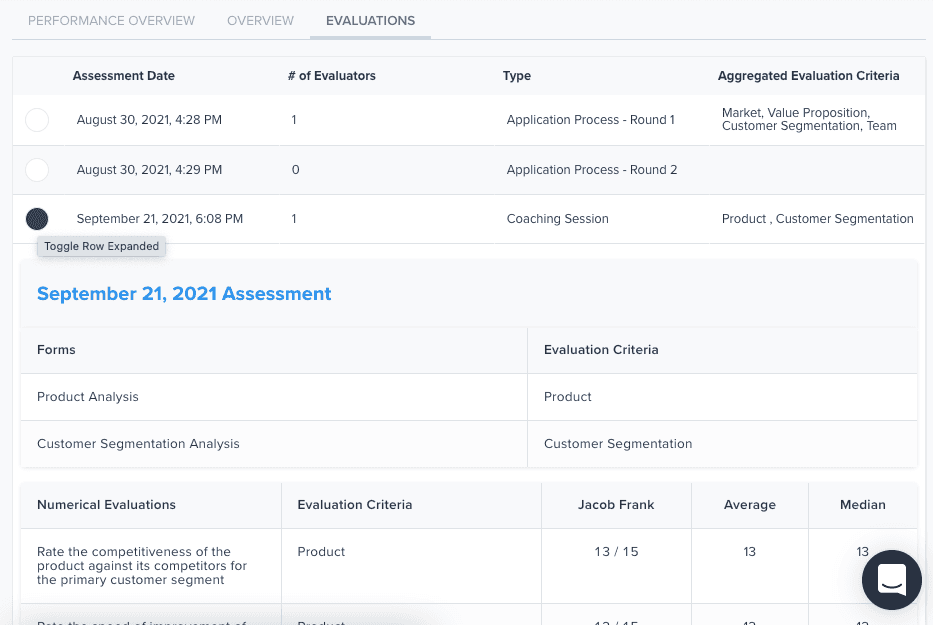Open the Customer Segmentation Analysis form

click(138, 444)
